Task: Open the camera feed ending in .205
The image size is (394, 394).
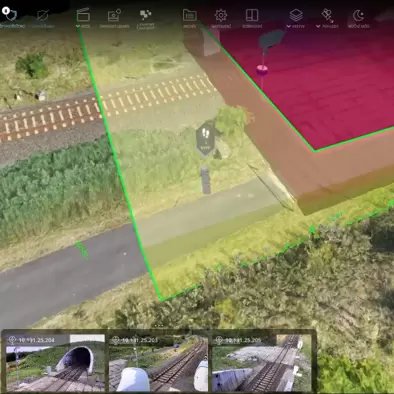Action: (262, 363)
